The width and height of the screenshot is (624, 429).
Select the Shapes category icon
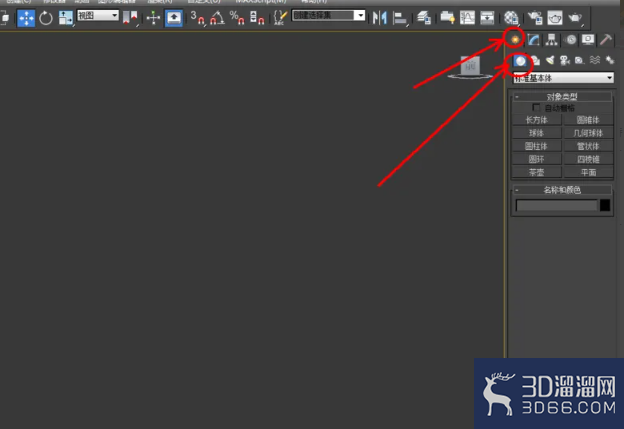tap(535, 60)
